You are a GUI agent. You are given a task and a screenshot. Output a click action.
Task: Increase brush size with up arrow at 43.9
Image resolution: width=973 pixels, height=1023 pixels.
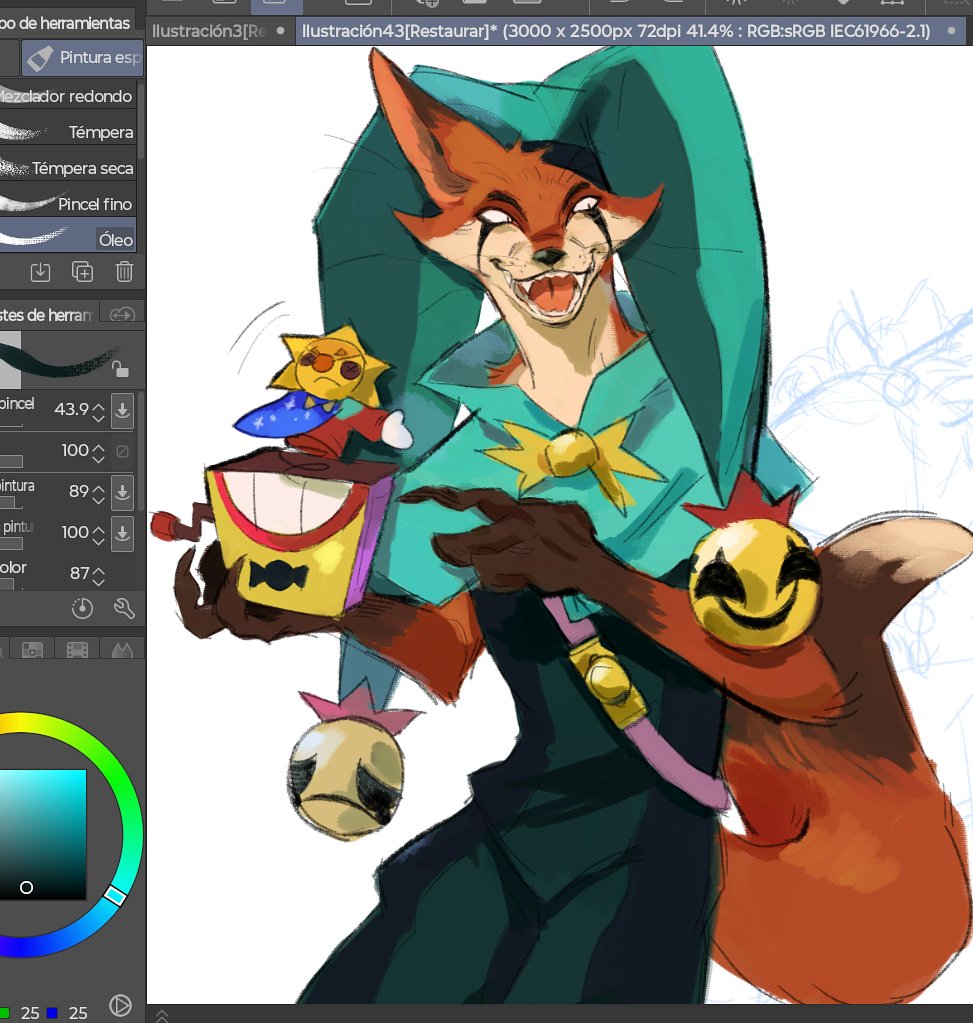tap(98, 405)
